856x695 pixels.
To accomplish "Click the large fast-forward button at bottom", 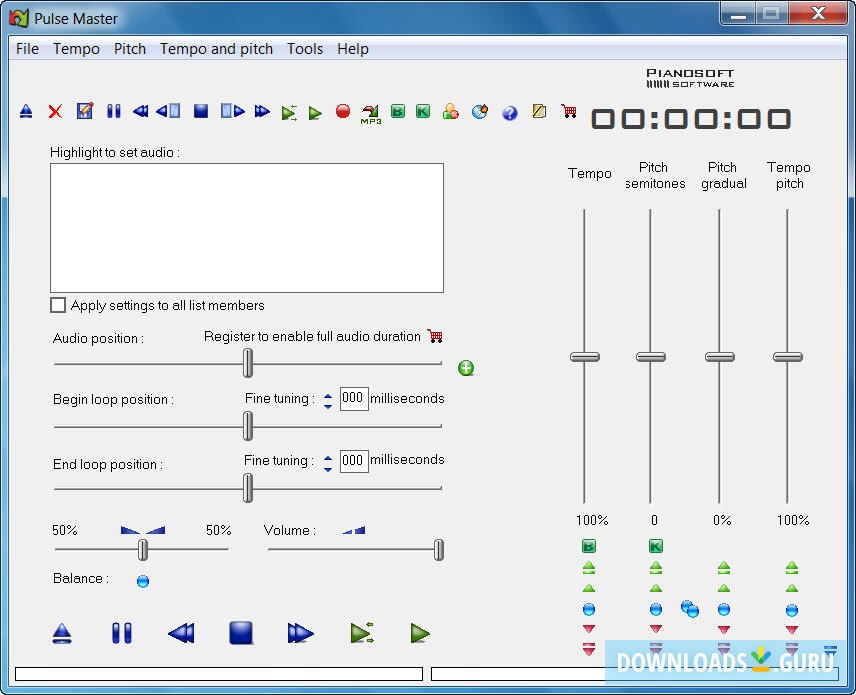I will (300, 633).
